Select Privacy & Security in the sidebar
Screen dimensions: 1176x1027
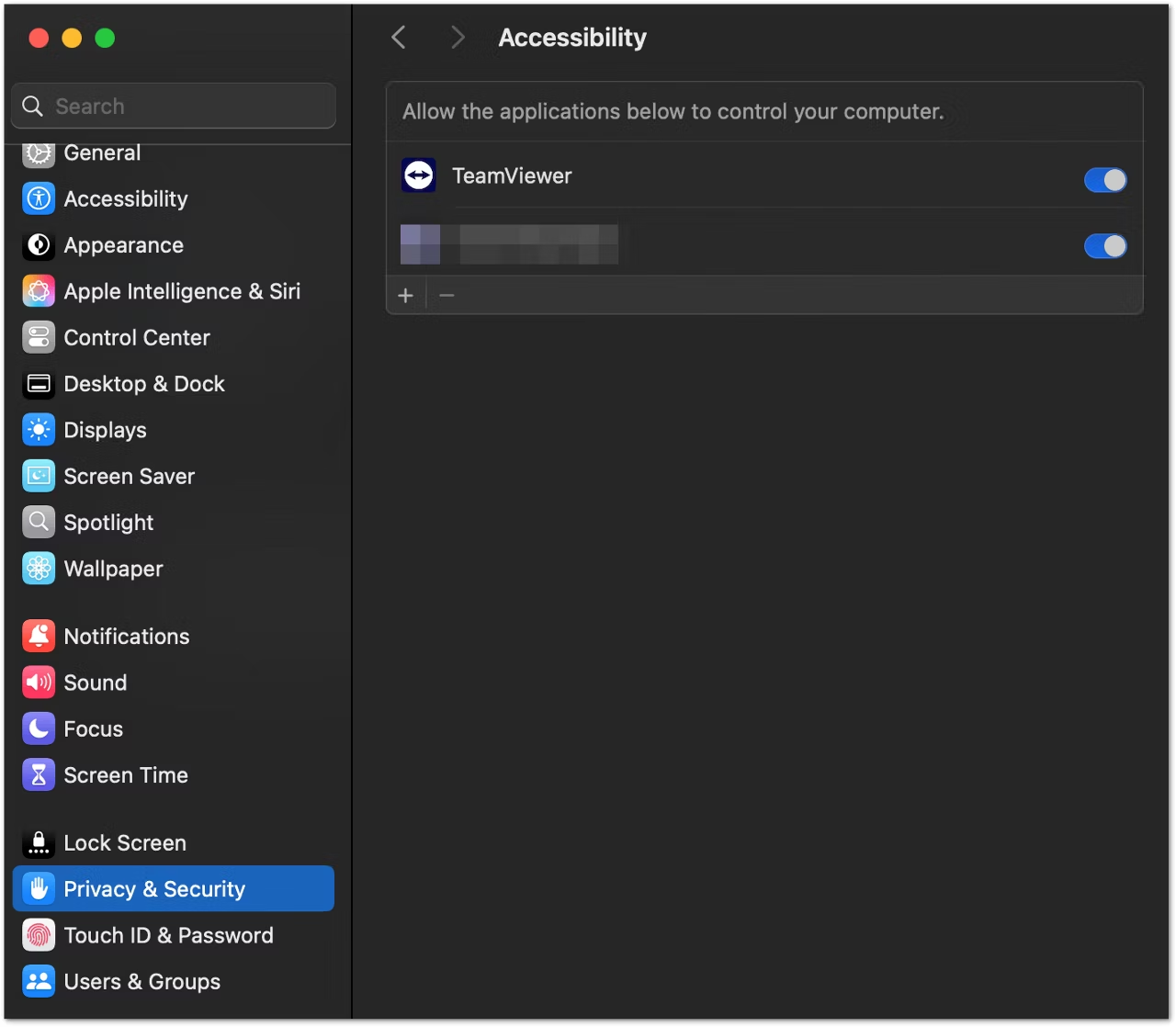[153, 888]
